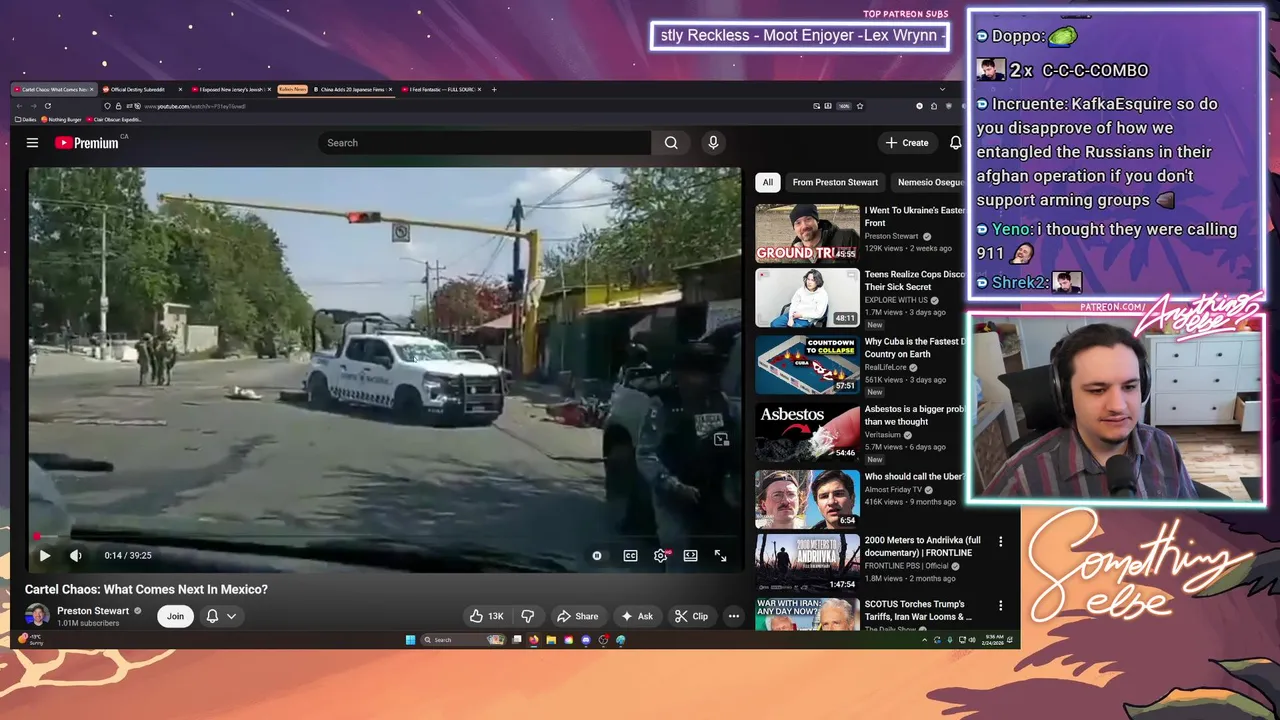
Task: Open the Windows Start menu
Action: tap(410, 640)
